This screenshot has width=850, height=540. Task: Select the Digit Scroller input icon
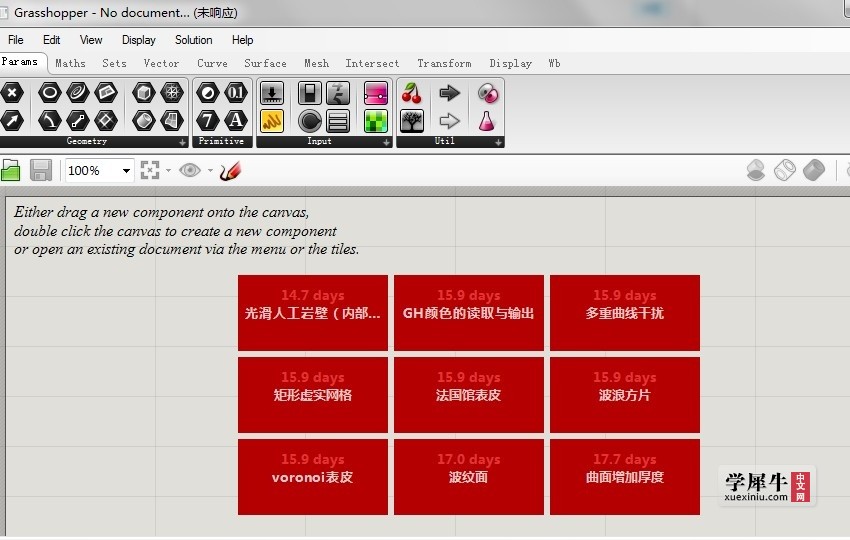coord(338,93)
